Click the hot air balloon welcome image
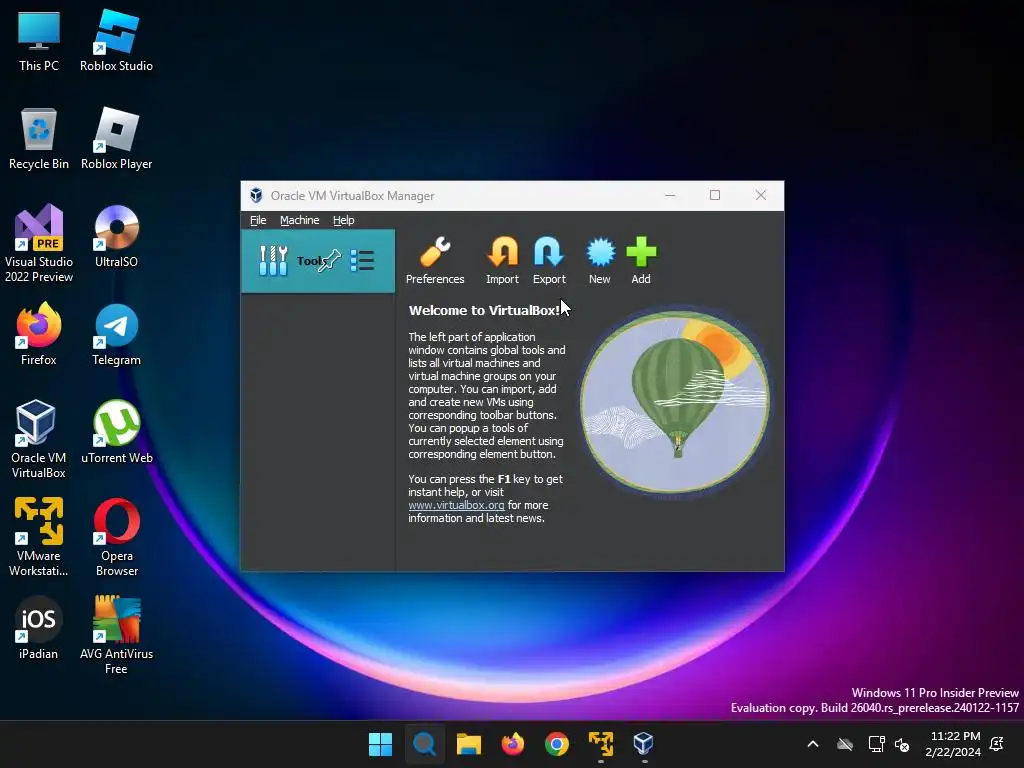This screenshot has height=768, width=1024. click(x=675, y=402)
